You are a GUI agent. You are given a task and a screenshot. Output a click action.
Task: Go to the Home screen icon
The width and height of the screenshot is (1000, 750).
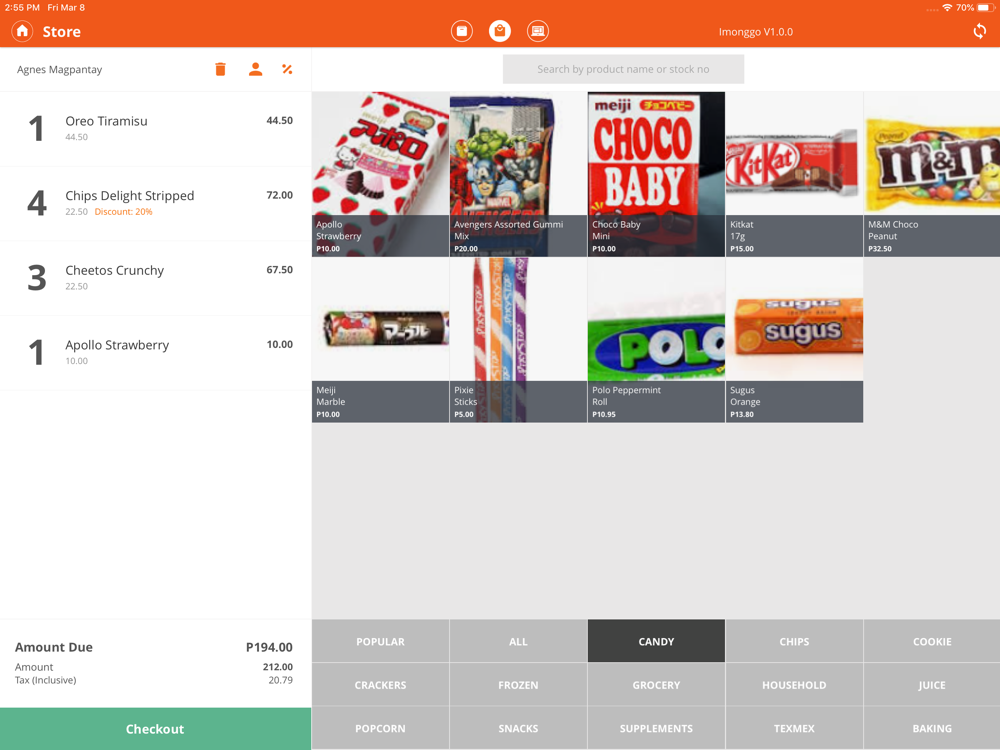(x=22, y=31)
